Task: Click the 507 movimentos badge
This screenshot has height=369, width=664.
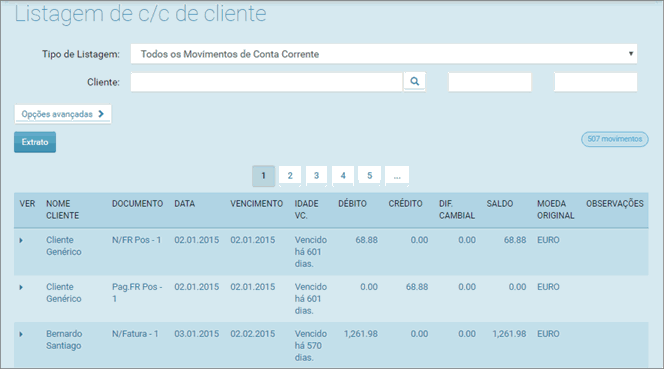Action: (614, 139)
